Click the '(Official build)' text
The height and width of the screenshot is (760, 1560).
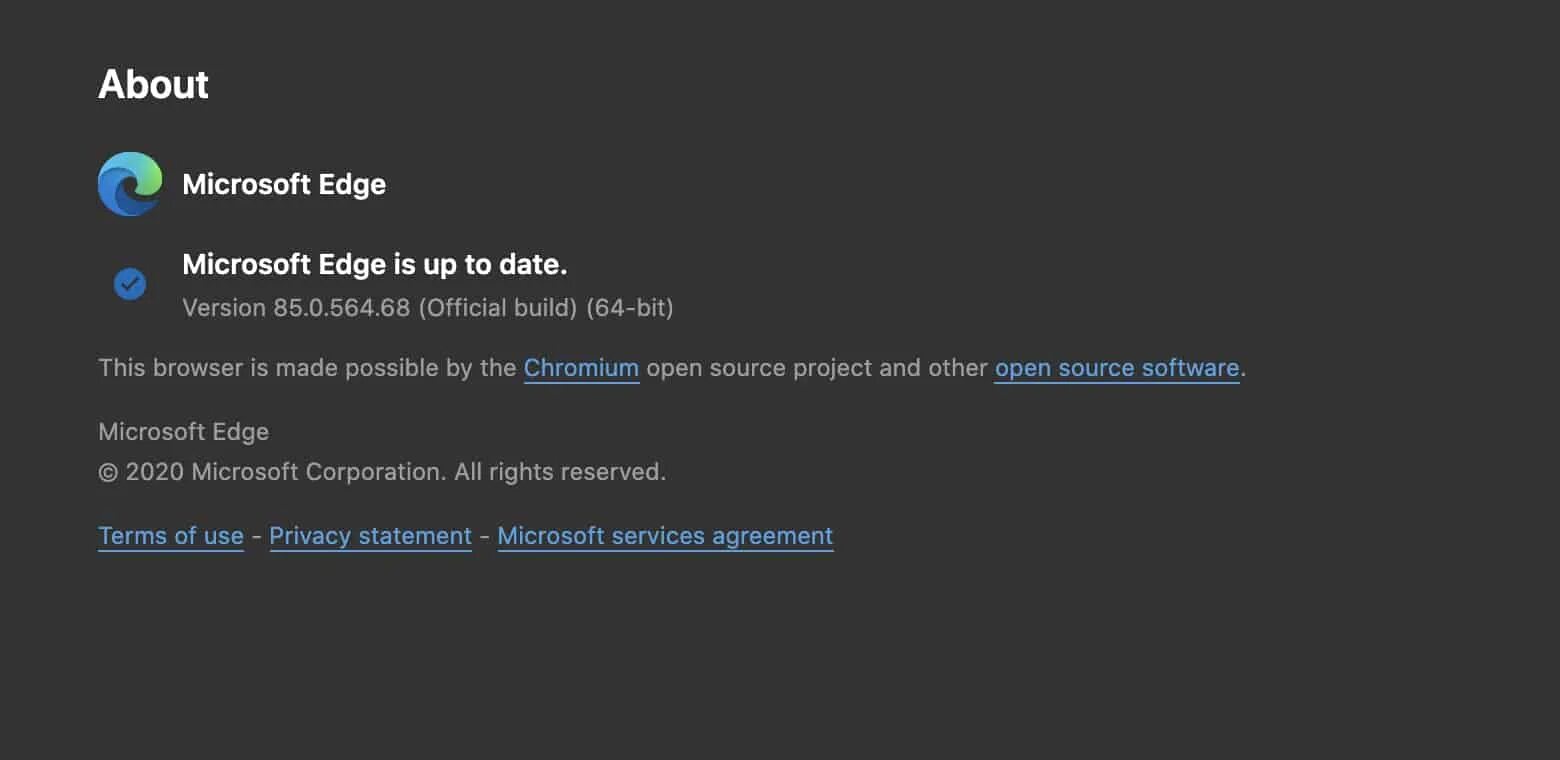(498, 308)
